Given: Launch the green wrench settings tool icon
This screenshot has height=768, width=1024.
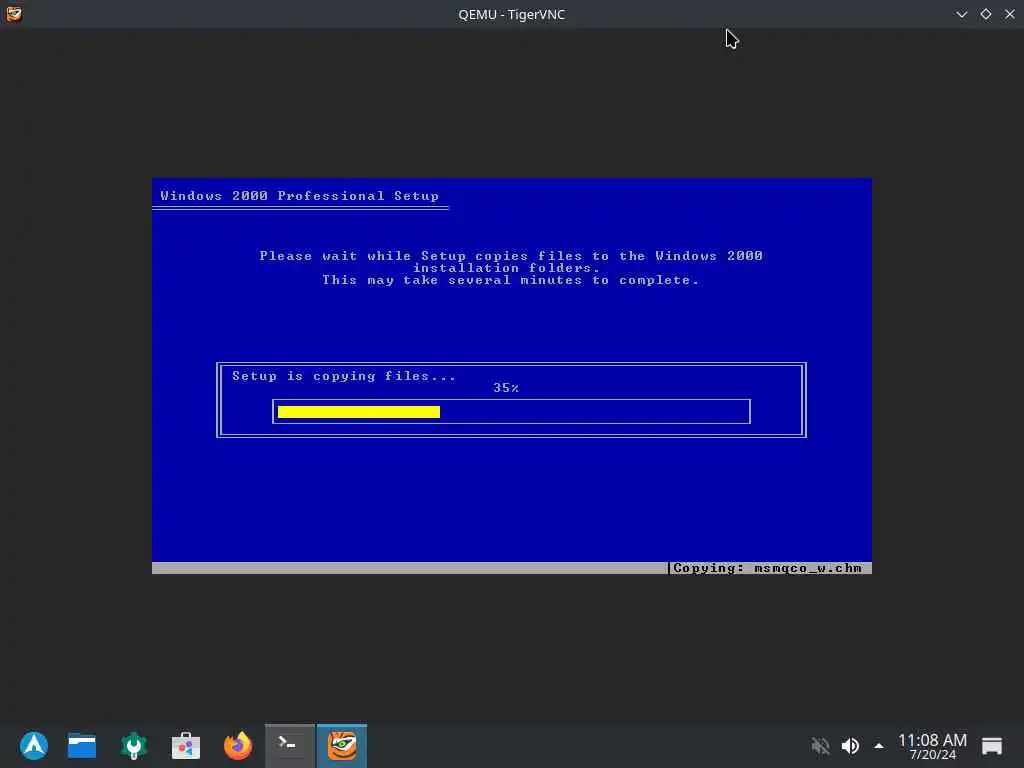Looking at the screenshot, I should (134, 745).
